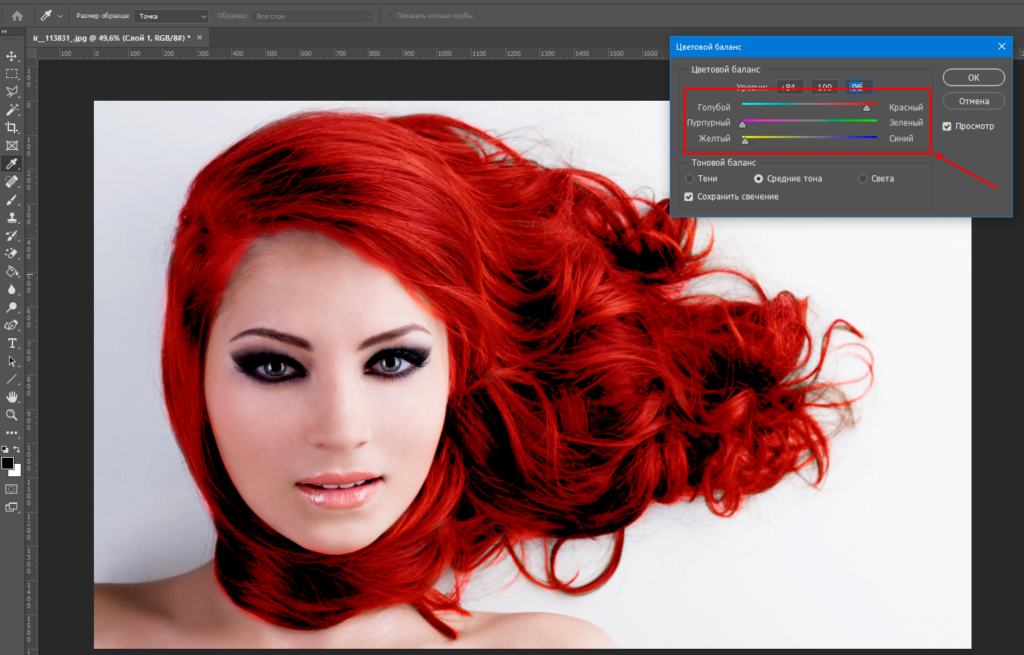1024x655 pixels.
Task: Switch to the ir__113831_.jpg document tab
Action: [x=112, y=38]
